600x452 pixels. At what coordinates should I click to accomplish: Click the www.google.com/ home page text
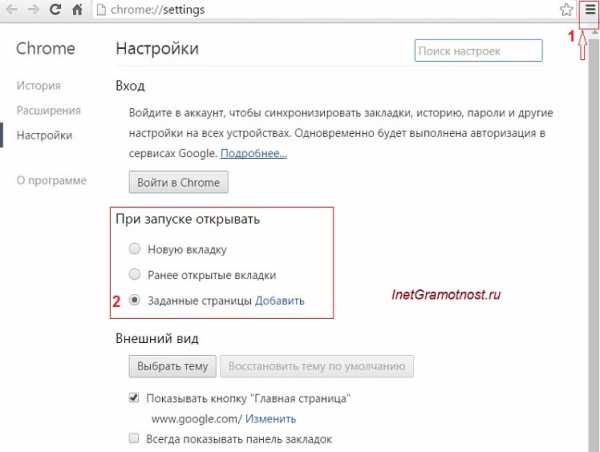197,419
